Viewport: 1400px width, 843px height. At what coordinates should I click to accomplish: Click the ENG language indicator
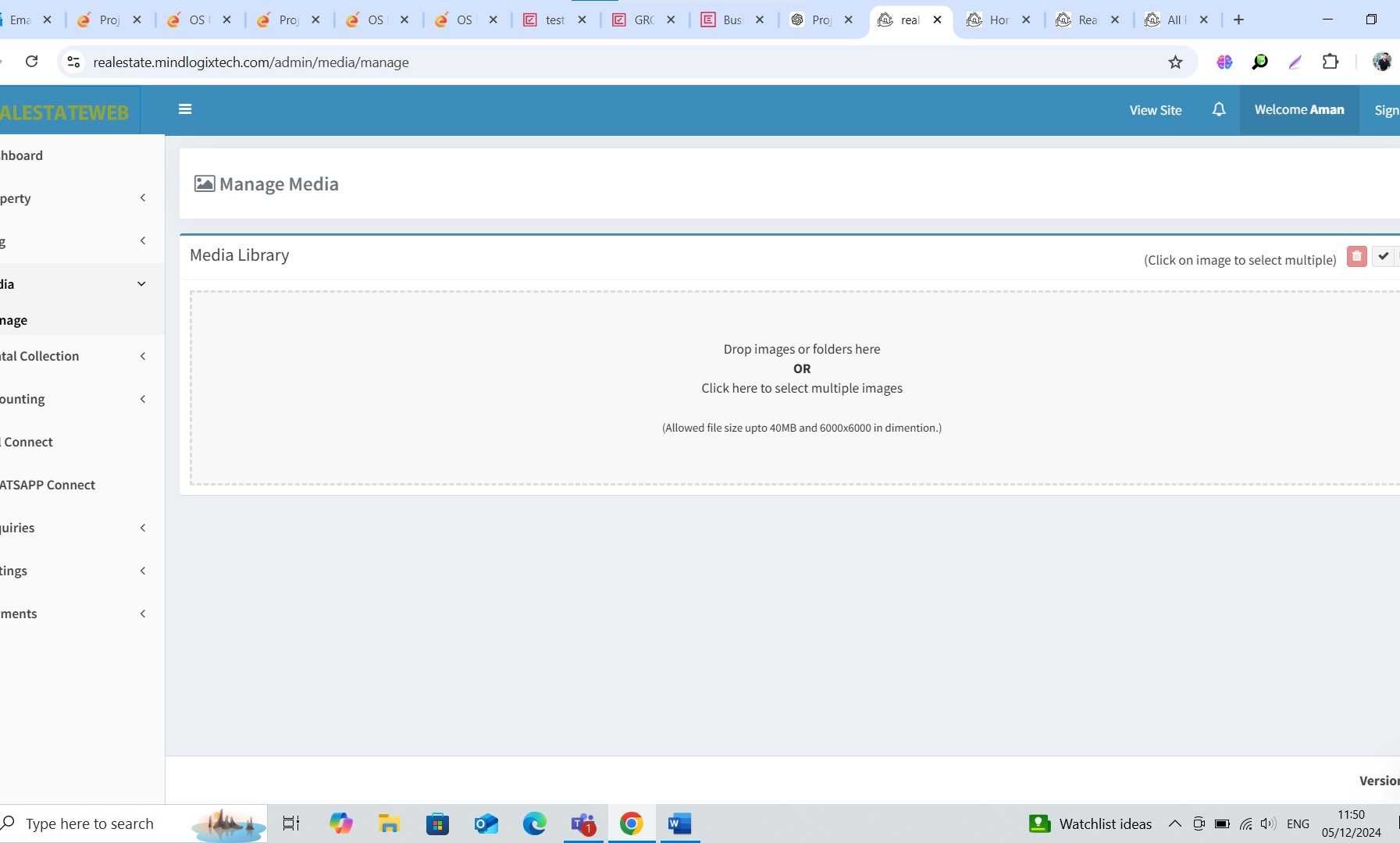[x=1298, y=823]
